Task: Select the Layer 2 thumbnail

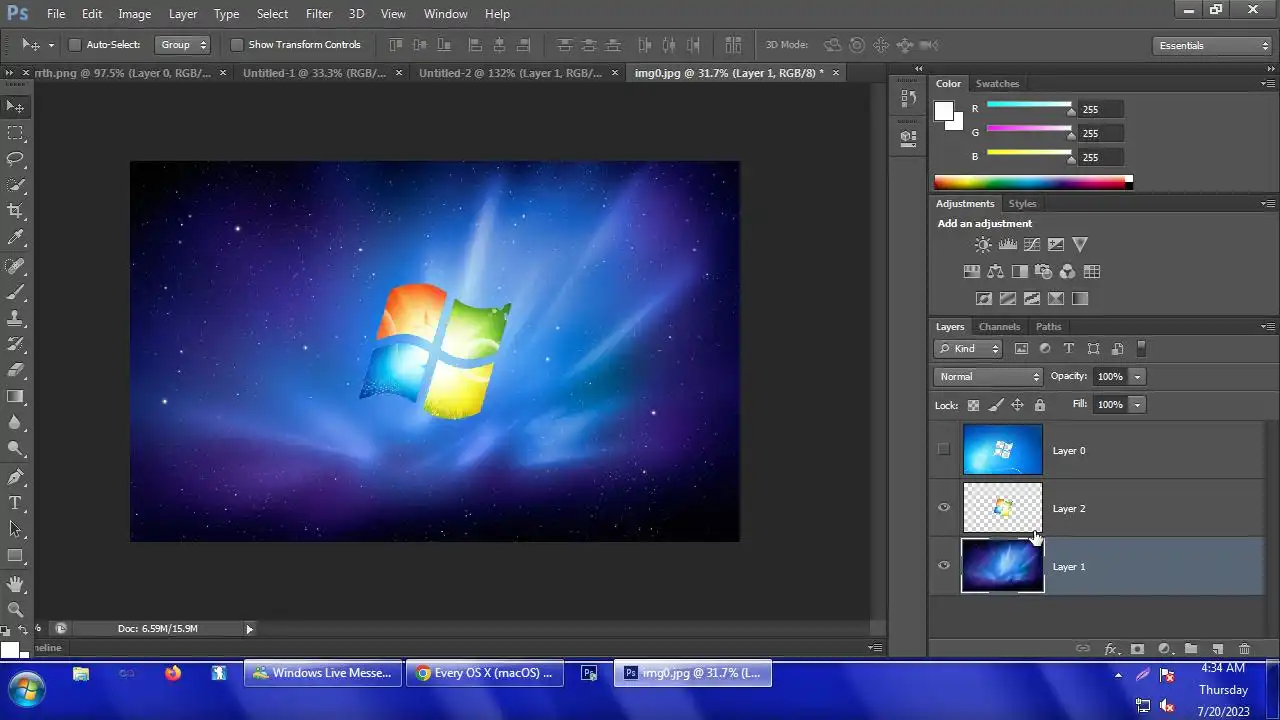Action: pos(1002,508)
